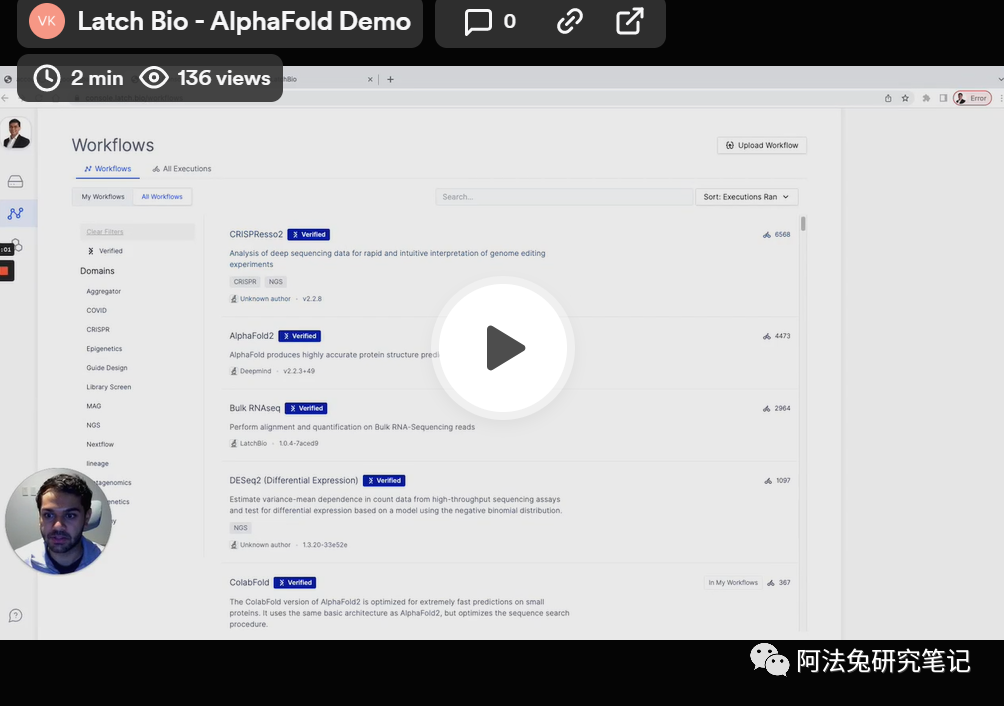Image resolution: width=1004 pixels, height=706 pixels.
Task: Click the 1097 executions count for DESeq2
Action: pos(778,481)
